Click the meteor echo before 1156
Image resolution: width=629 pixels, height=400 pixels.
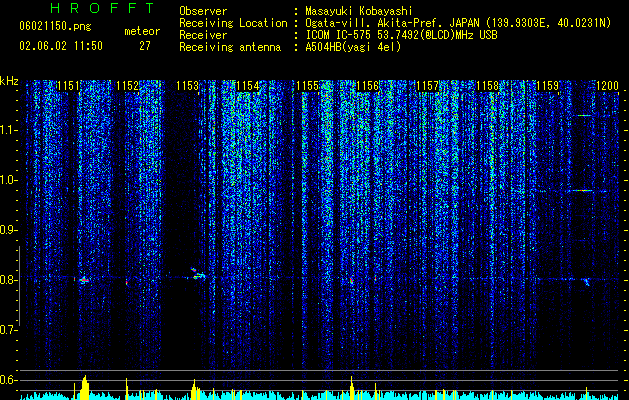[x=351, y=280]
